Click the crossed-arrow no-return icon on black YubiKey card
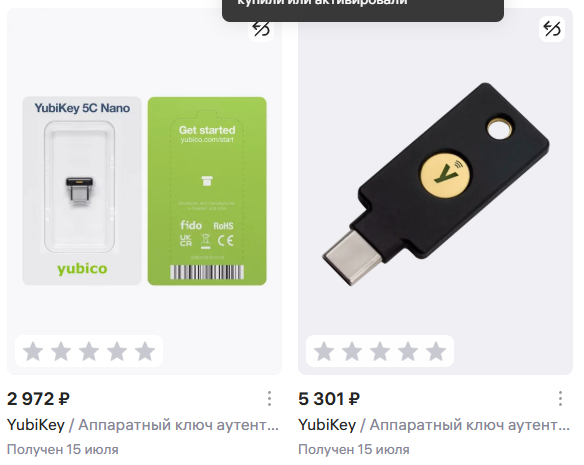This screenshot has height=465, width=584. pos(552,29)
